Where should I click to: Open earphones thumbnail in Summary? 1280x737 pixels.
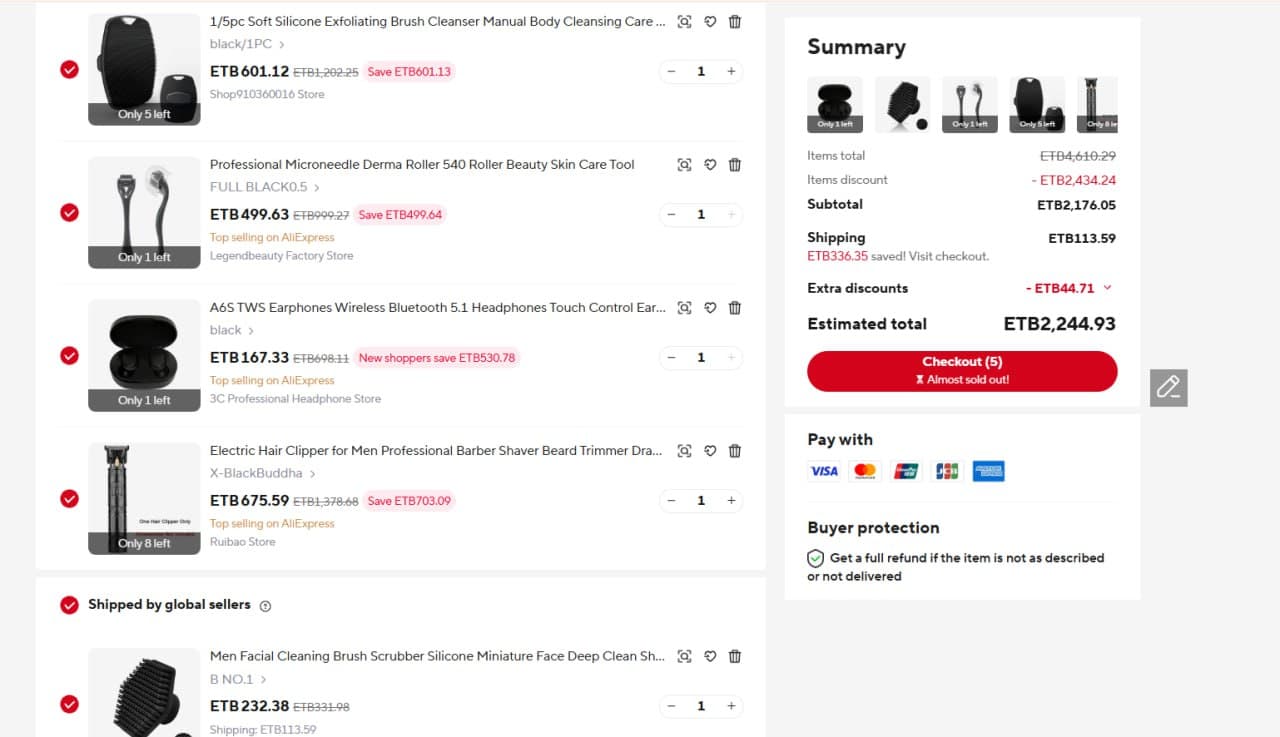click(x=835, y=104)
